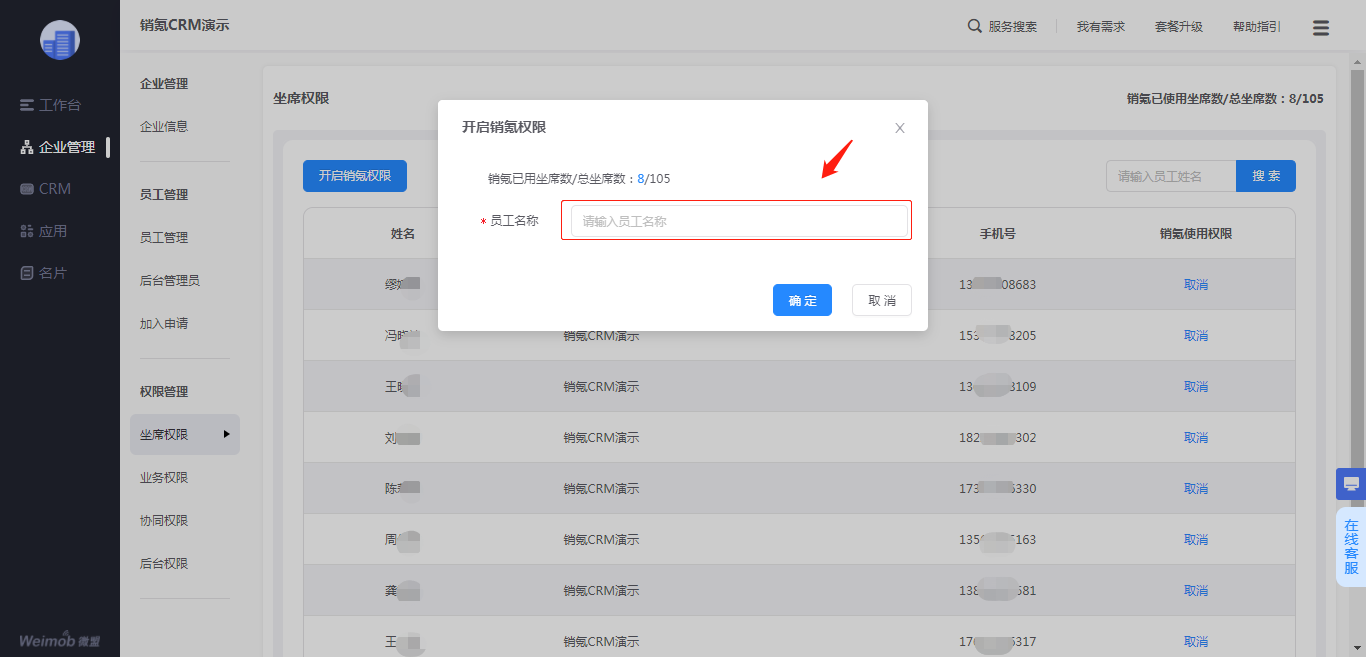Viewport: 1366px width, 657px height.
Task: Open 协同权限 in the submenu
Action: (x=164, y=521)
